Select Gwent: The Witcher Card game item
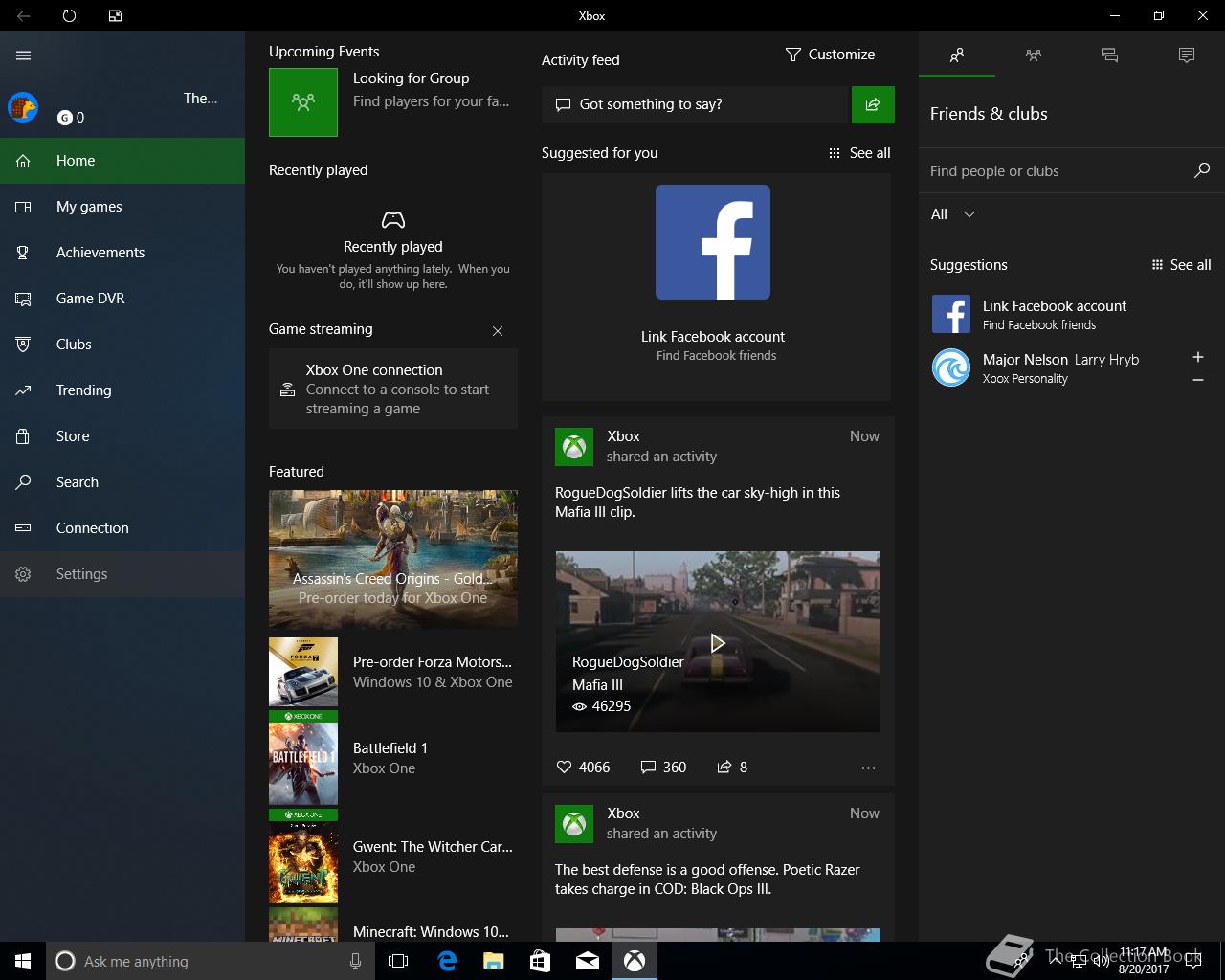The height and width of the screenshot is (980, 1225). (393, 857)
